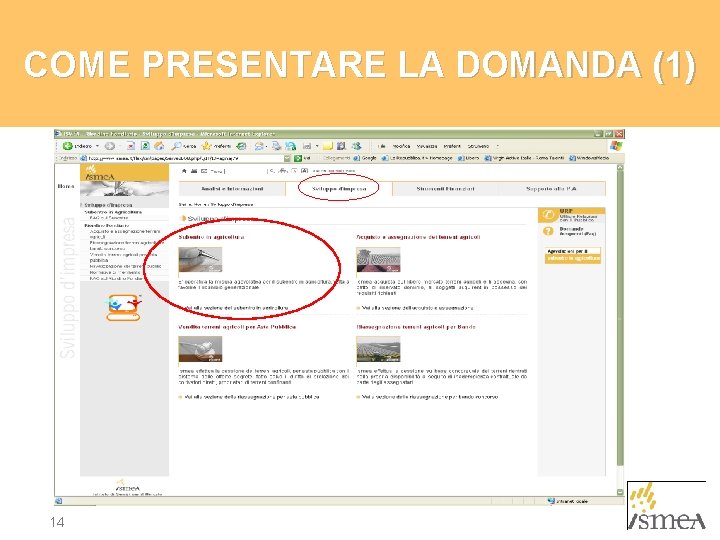Click the Subentro in agricoltura heading link
This screenshot has height=540, width=720.
(x=211, y=237)
